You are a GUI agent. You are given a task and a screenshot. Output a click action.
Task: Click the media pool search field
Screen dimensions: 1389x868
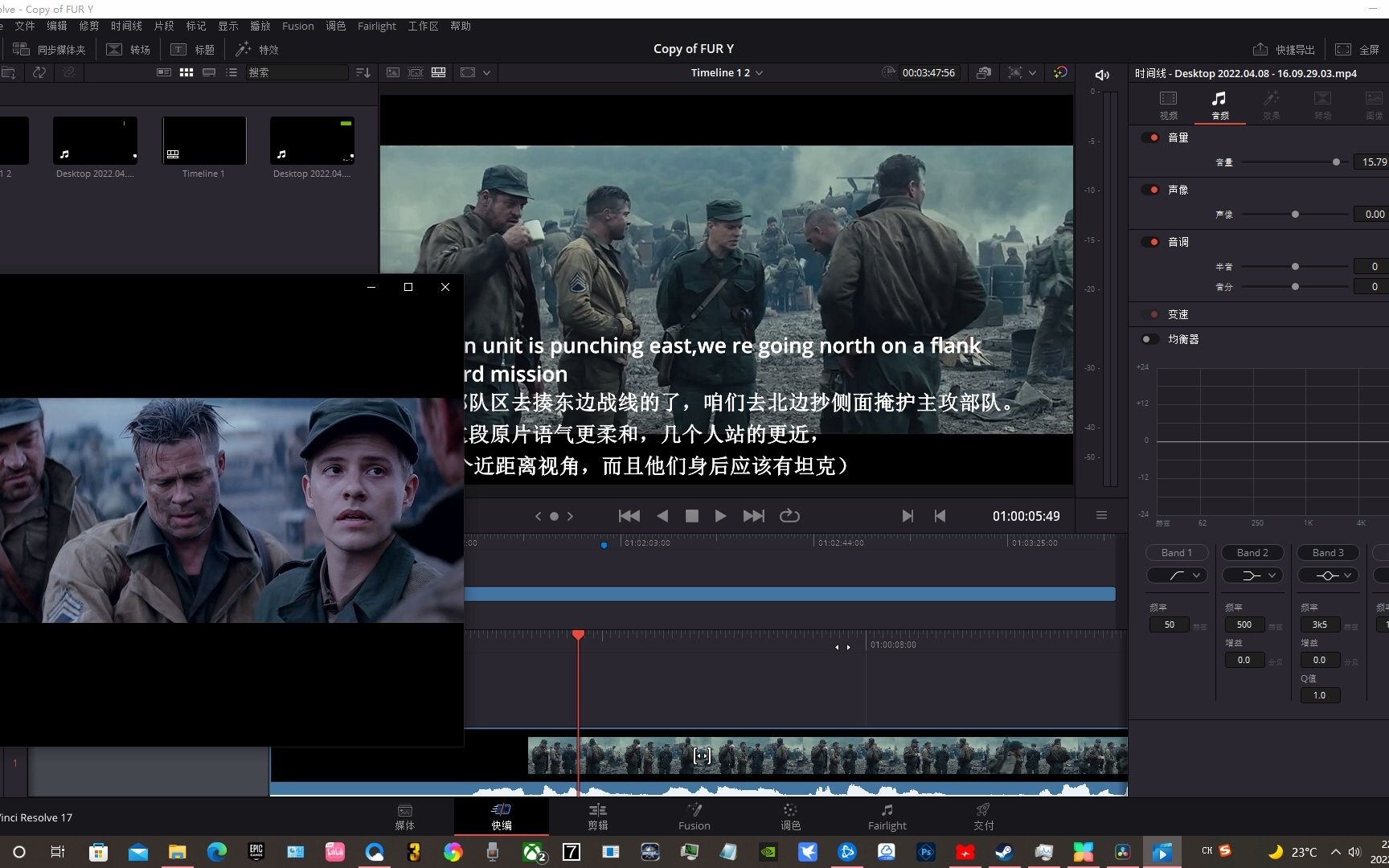click(297, 72)
